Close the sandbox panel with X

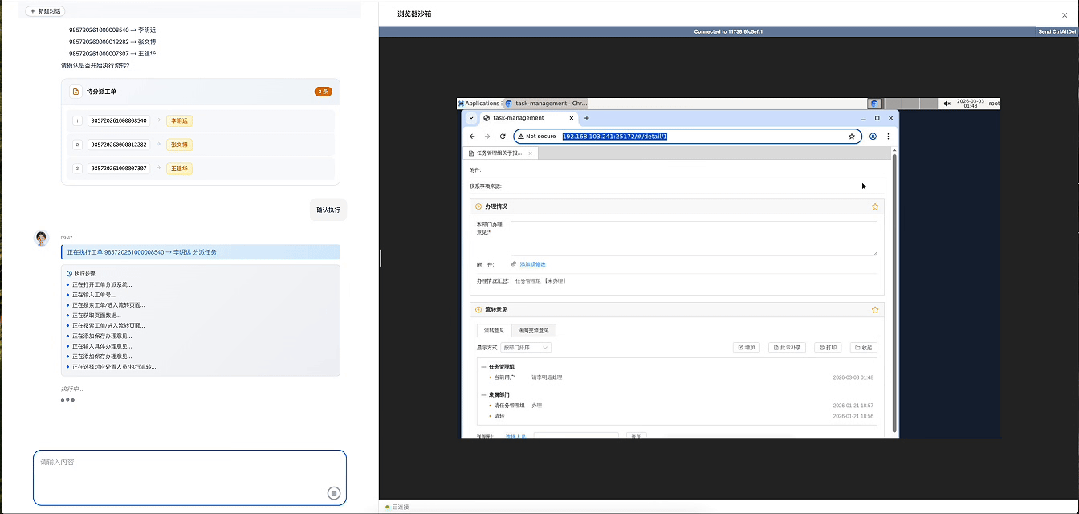click(1064, 15)
